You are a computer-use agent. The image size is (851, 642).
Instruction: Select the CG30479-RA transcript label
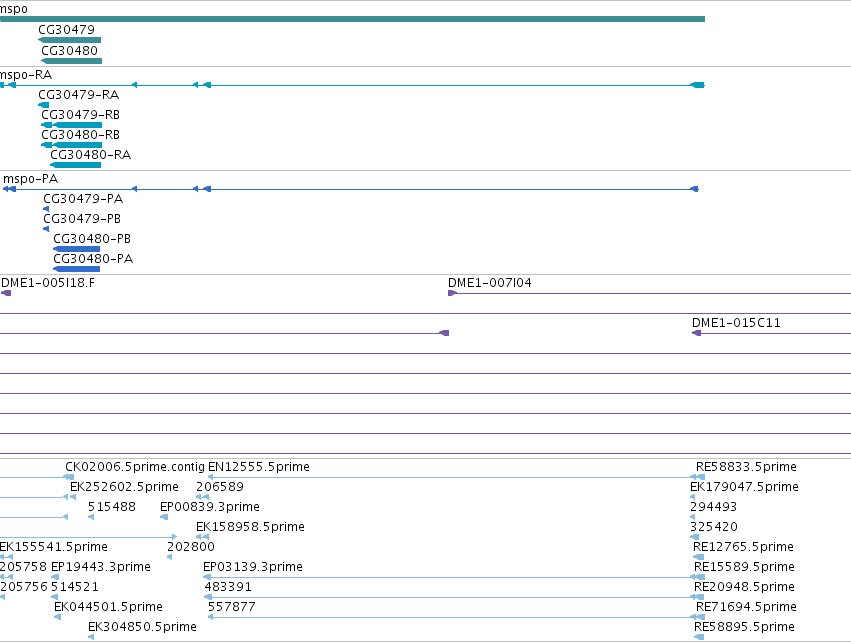(79, 95)
